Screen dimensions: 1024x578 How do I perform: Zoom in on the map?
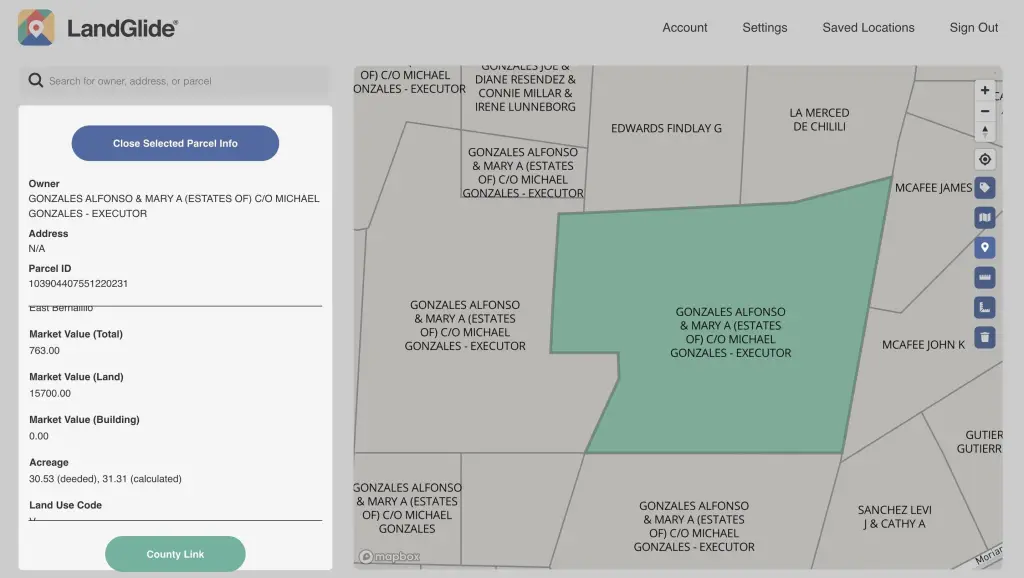tap(985, 90)
